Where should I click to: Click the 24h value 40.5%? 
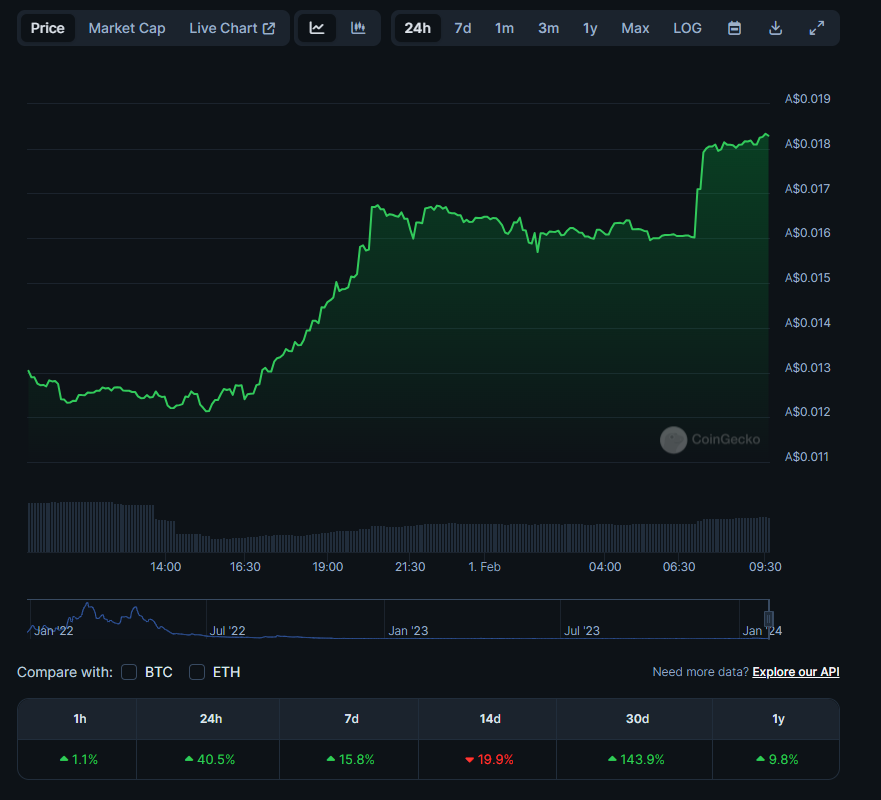(x=210, y=760)
